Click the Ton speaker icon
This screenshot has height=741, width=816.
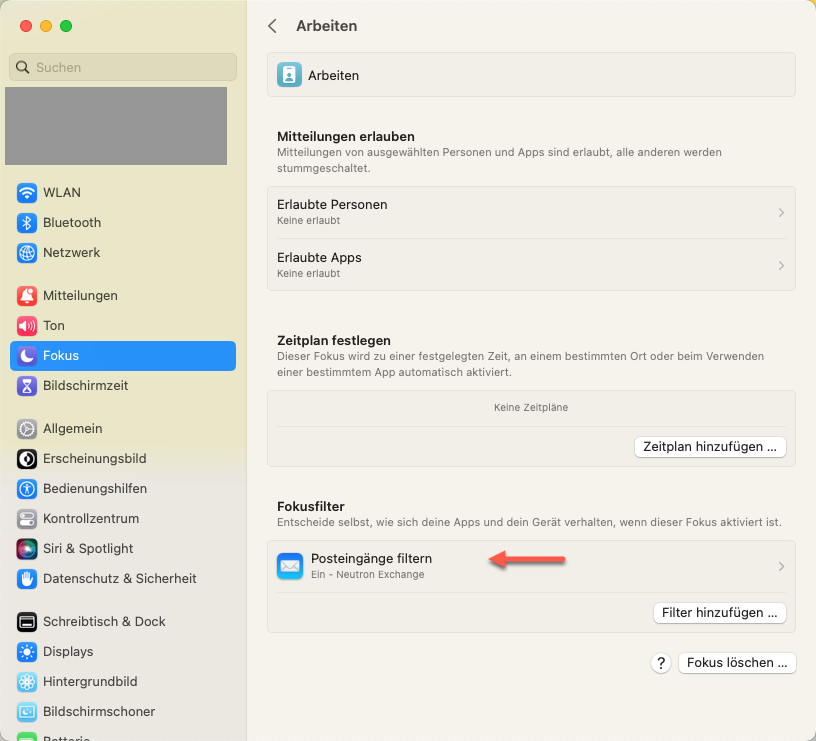pyautogui.click(x=27, y=326)
